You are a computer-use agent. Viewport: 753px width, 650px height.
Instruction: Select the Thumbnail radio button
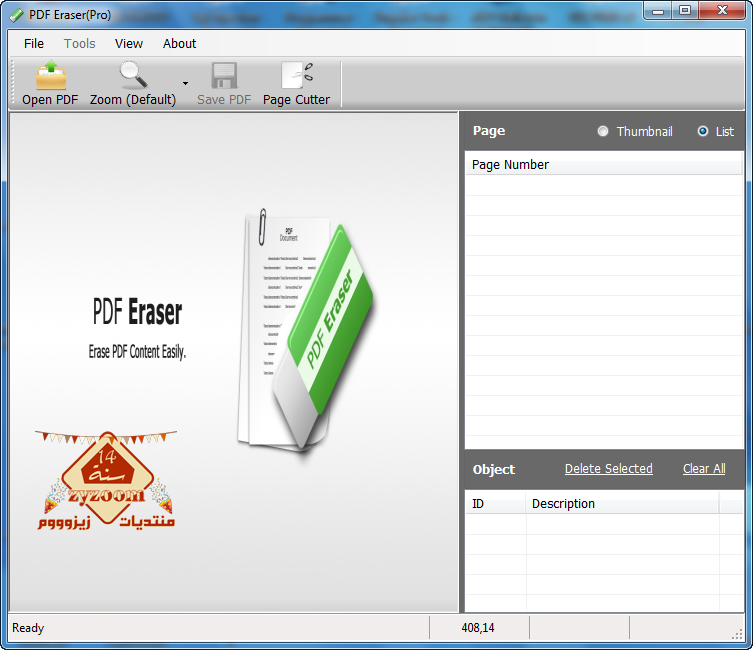coord(603,131)
